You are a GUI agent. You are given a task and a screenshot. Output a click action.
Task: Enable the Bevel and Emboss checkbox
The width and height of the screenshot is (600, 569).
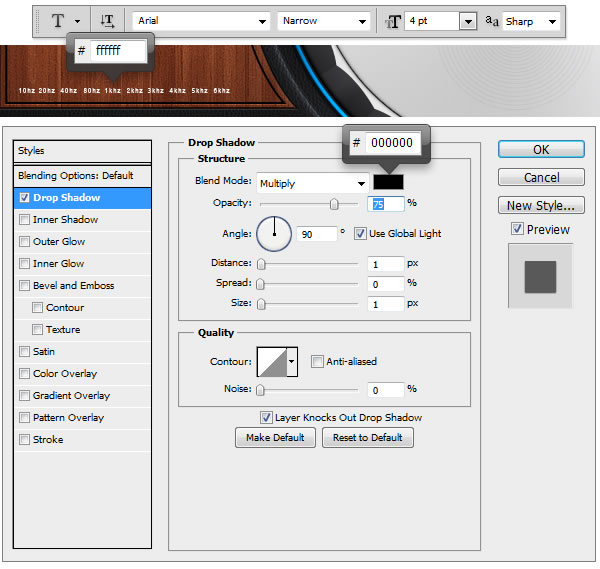tap(24, 285)
